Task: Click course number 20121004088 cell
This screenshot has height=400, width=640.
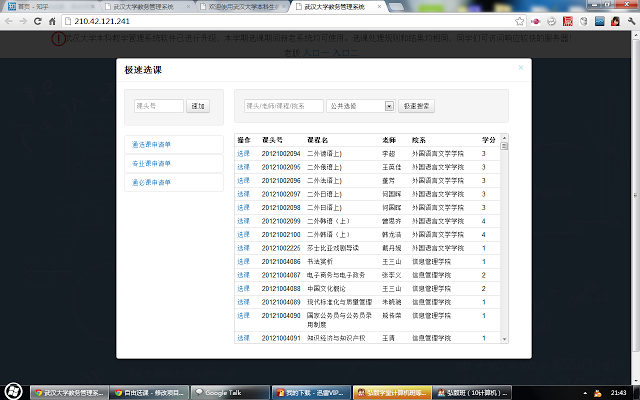Action: pyautogui.click(x=281, y=288)
